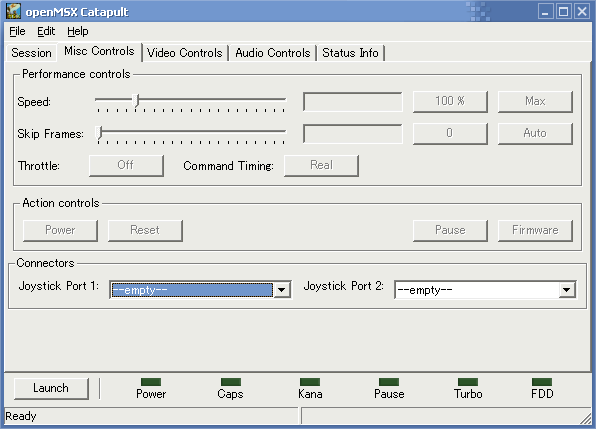596x429 pixels.
Task: Click the Skip Frames value field
Action: pos(353,134)
